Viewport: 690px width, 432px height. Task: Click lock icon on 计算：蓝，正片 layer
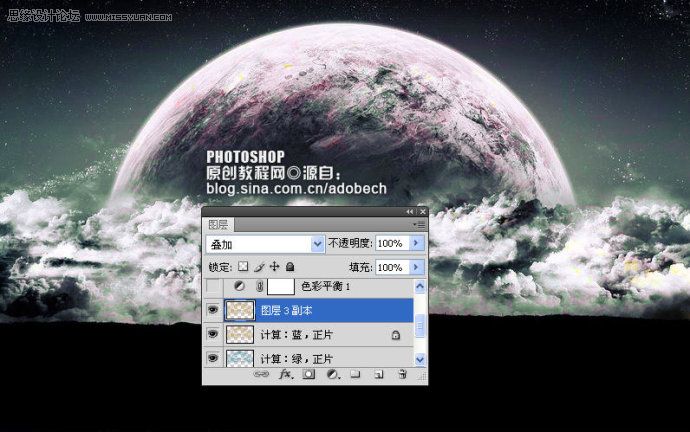(x=396, y=335)
